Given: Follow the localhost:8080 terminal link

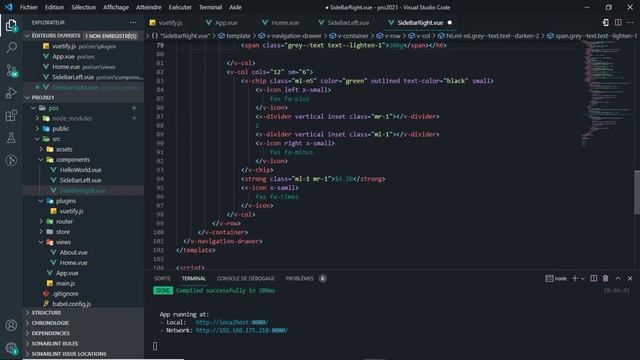Looking at the screenshot, I should point(231,322).
